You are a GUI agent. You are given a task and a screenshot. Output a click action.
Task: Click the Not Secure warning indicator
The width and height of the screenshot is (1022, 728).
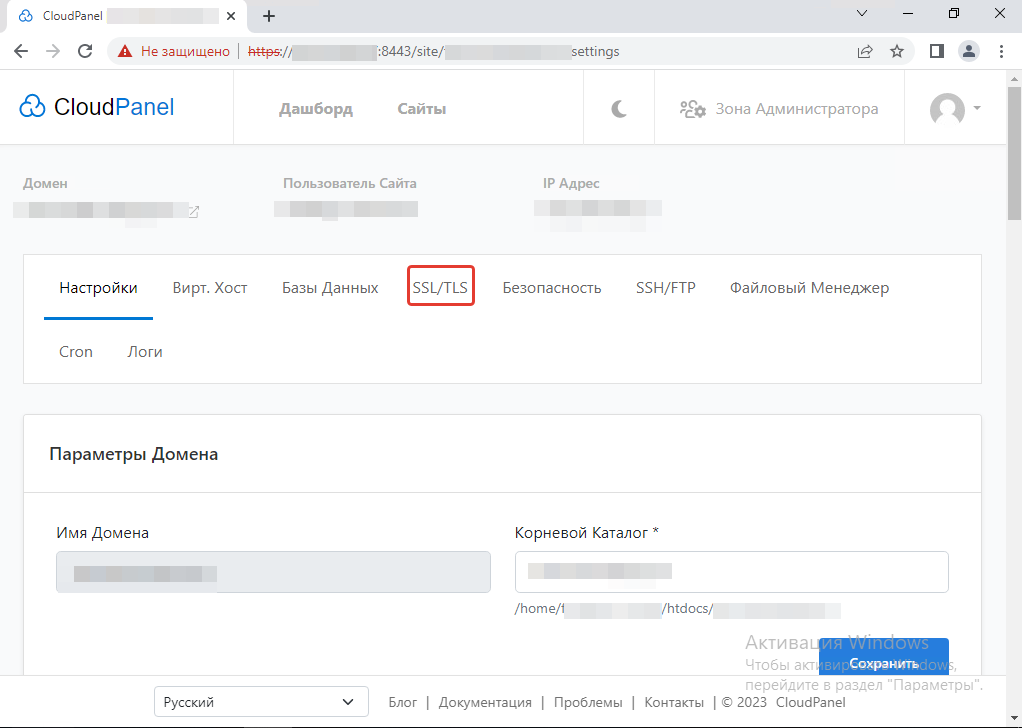(x=174, y=51)
